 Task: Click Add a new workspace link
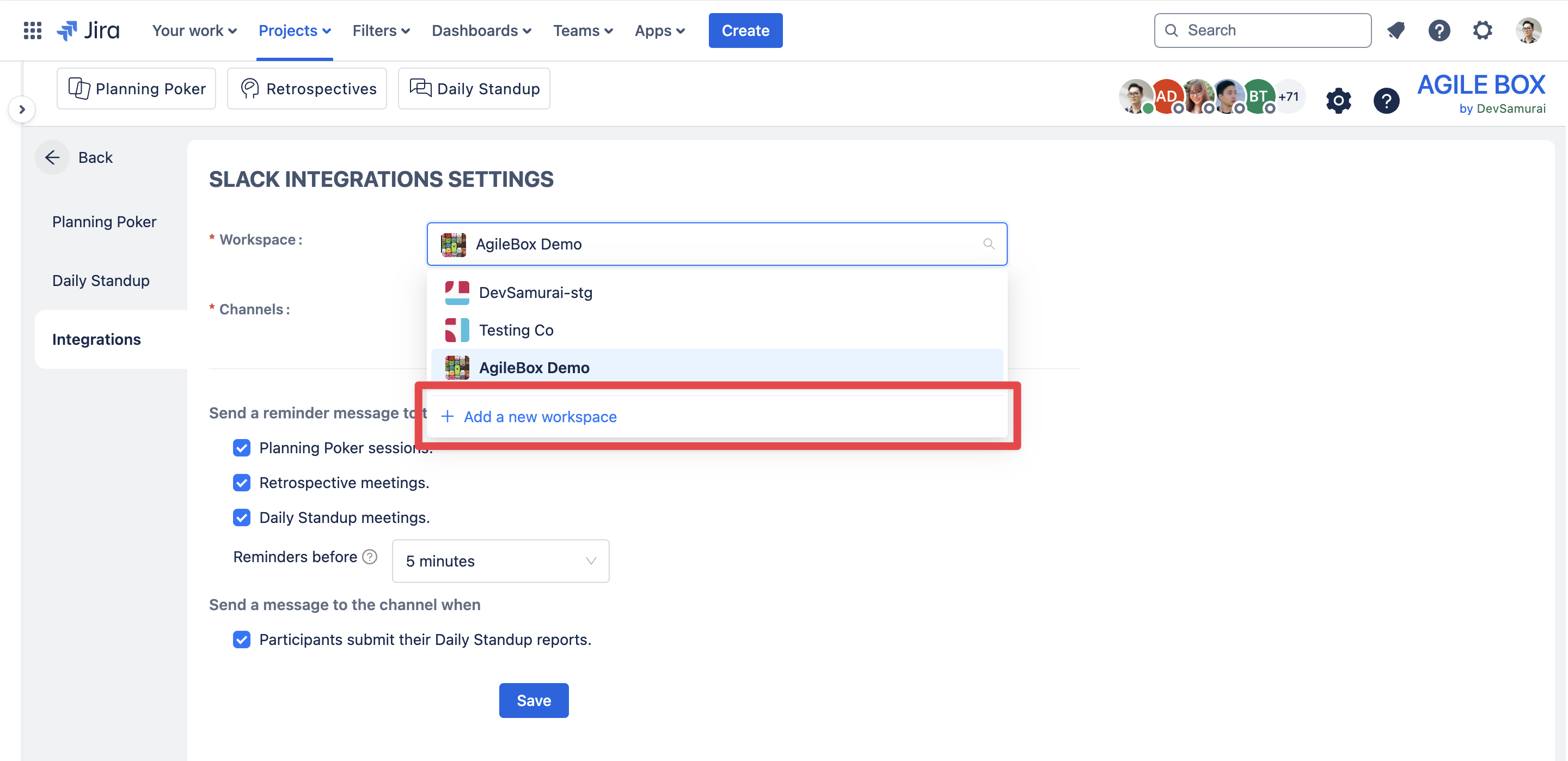click(x=540, y=417)
